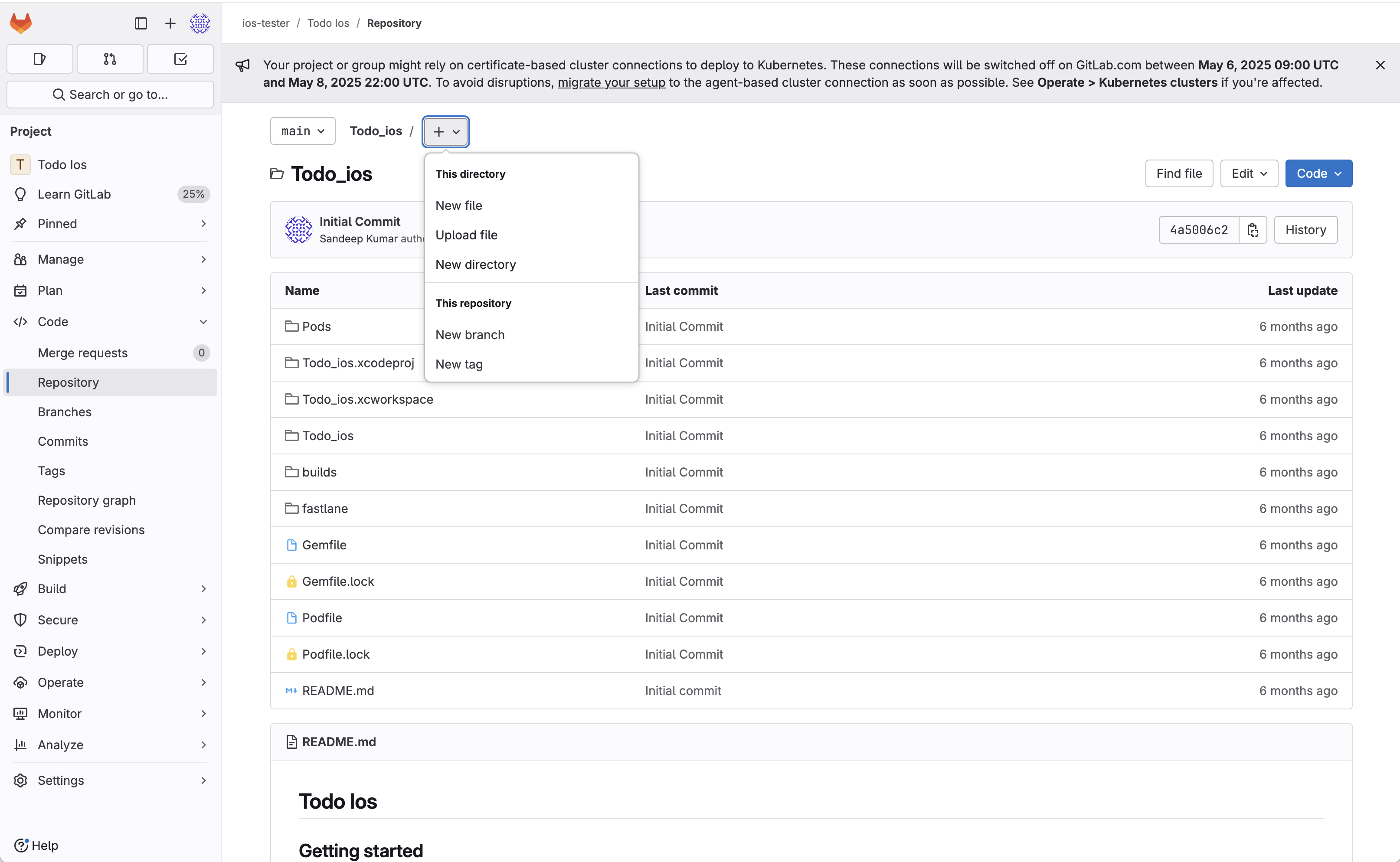
Task: Open Commits in the sidebar
Action: click(110, 441)
